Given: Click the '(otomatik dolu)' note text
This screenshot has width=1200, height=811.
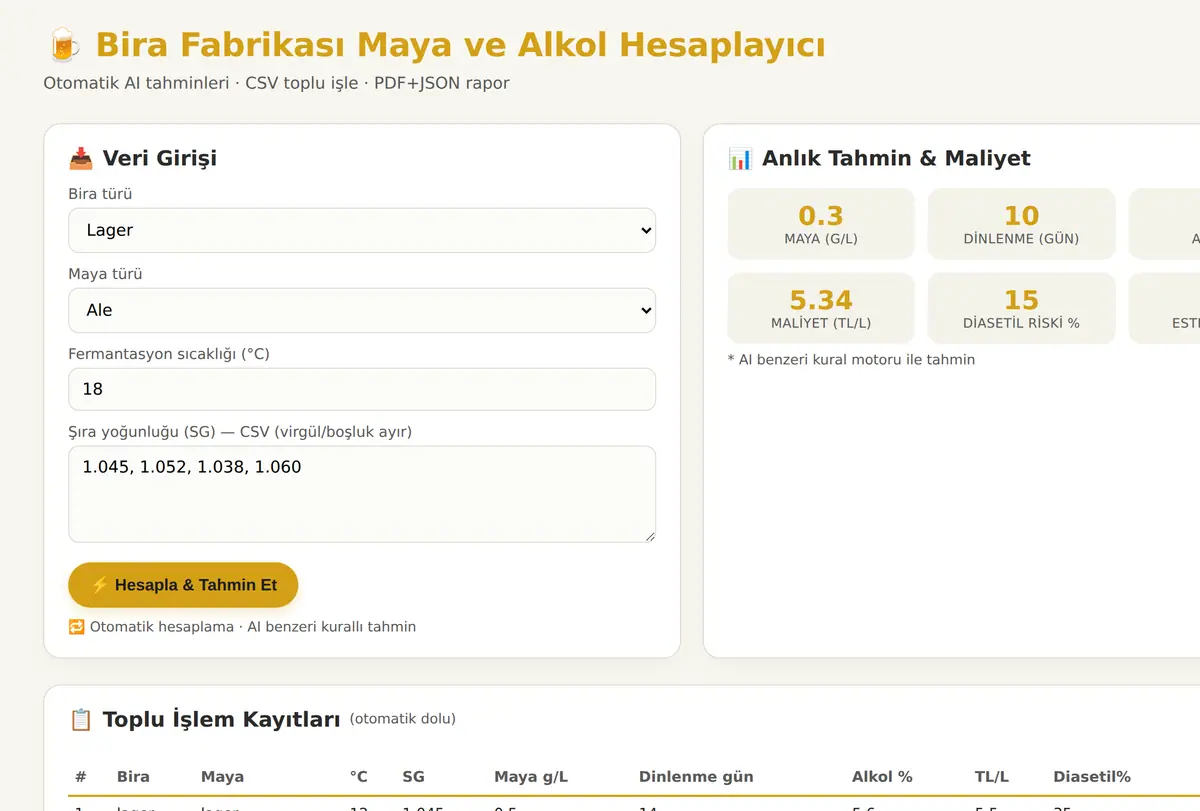Looking at the screenshot, I should pyautogui.click(x=403, y=718).
